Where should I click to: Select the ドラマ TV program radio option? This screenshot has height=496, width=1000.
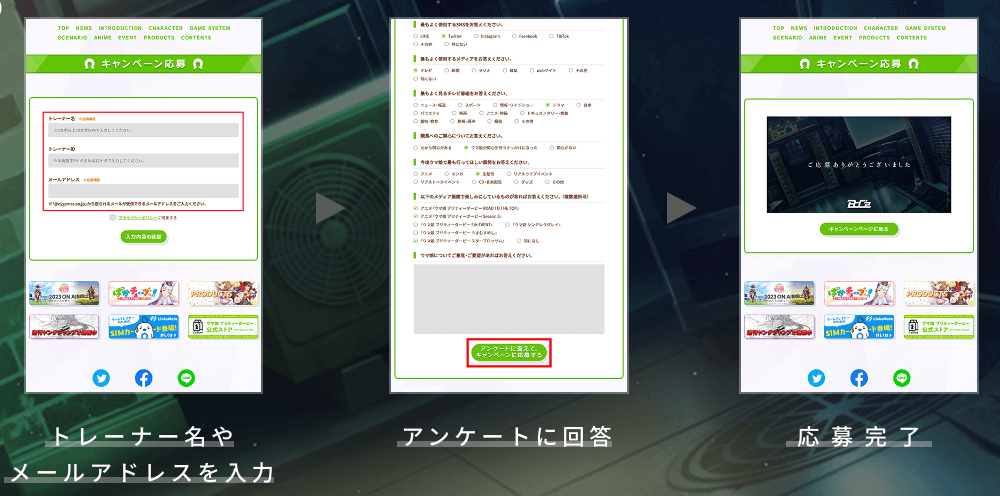(547, 104)
